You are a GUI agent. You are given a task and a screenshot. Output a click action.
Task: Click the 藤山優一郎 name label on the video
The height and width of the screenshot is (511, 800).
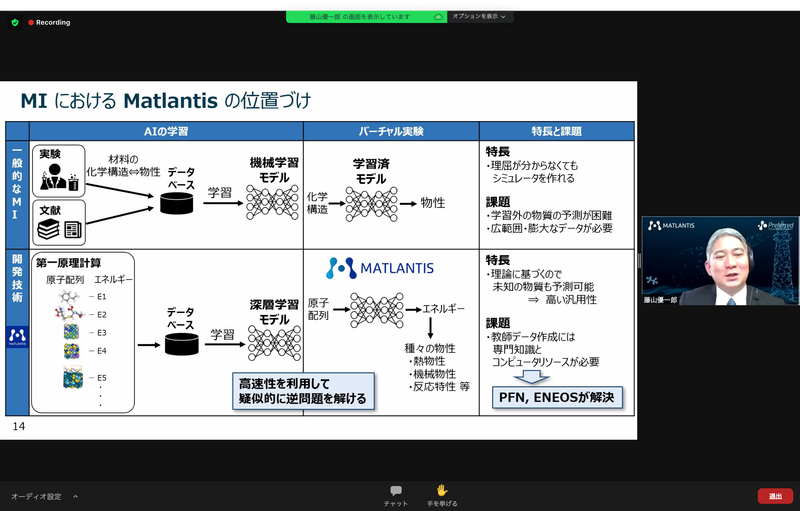click(660, 300)
